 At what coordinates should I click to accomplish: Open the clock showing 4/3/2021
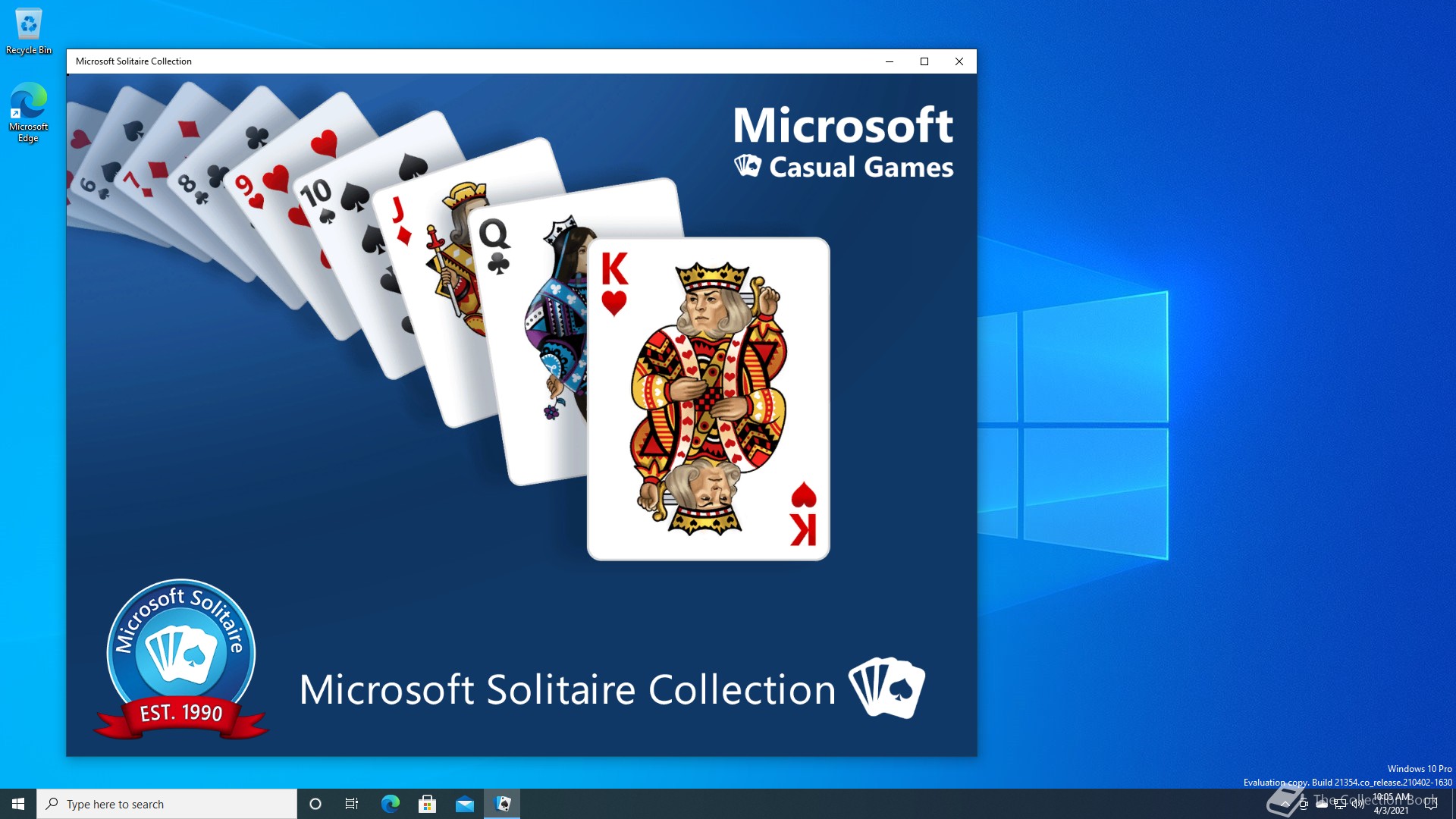point(1391,804)
